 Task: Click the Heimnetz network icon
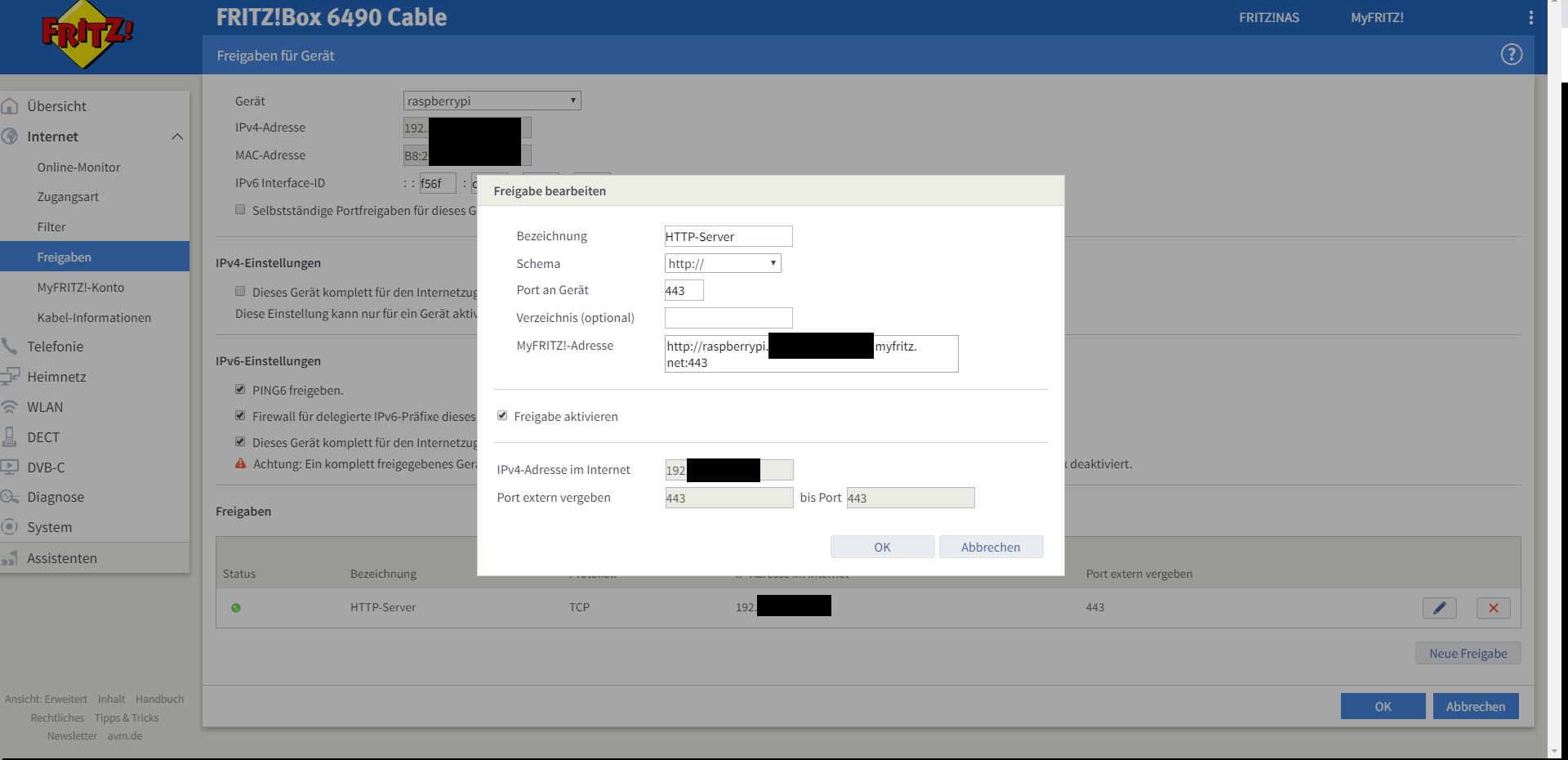10,377
